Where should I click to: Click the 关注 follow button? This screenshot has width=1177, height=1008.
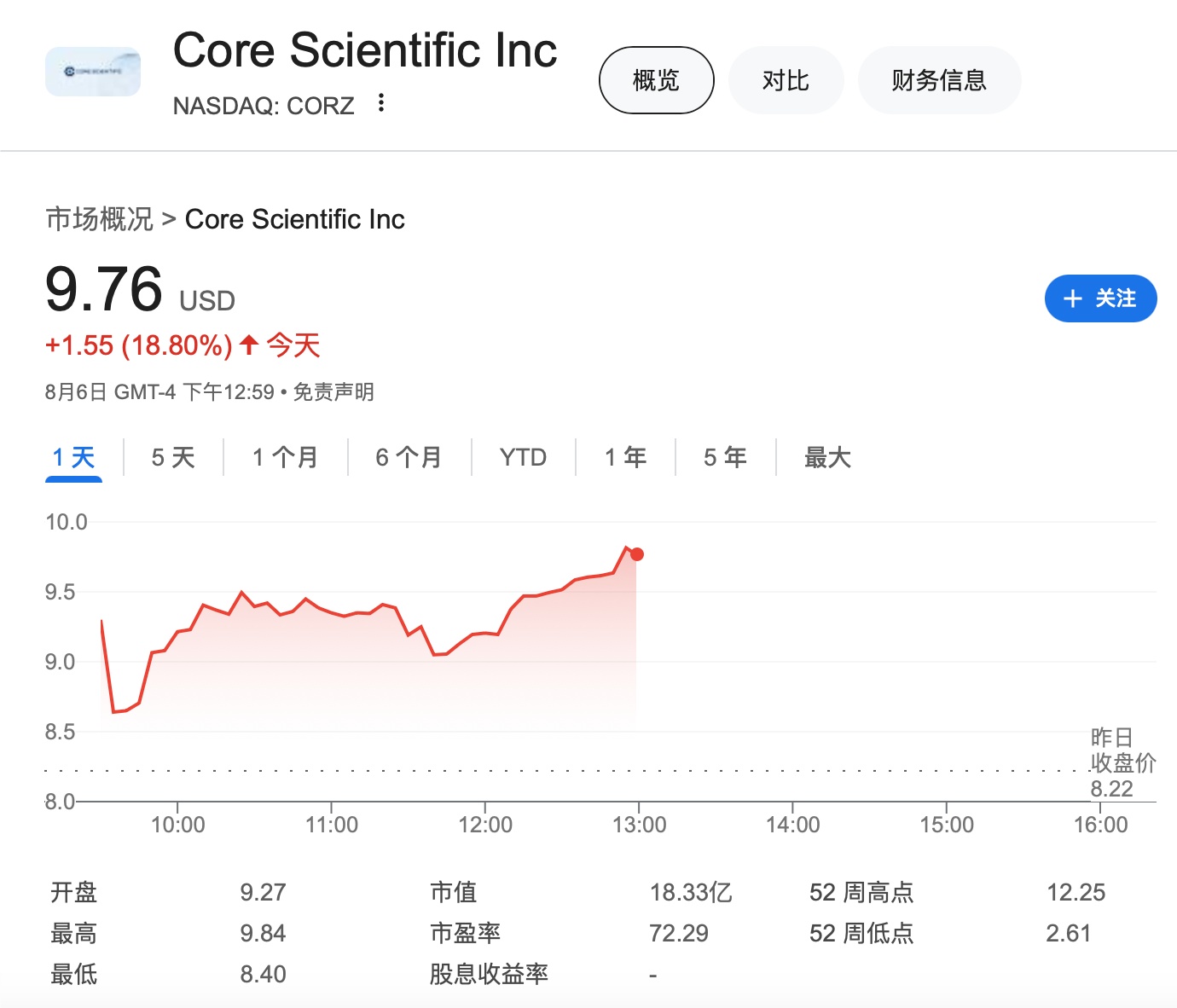coord(1100,298)
